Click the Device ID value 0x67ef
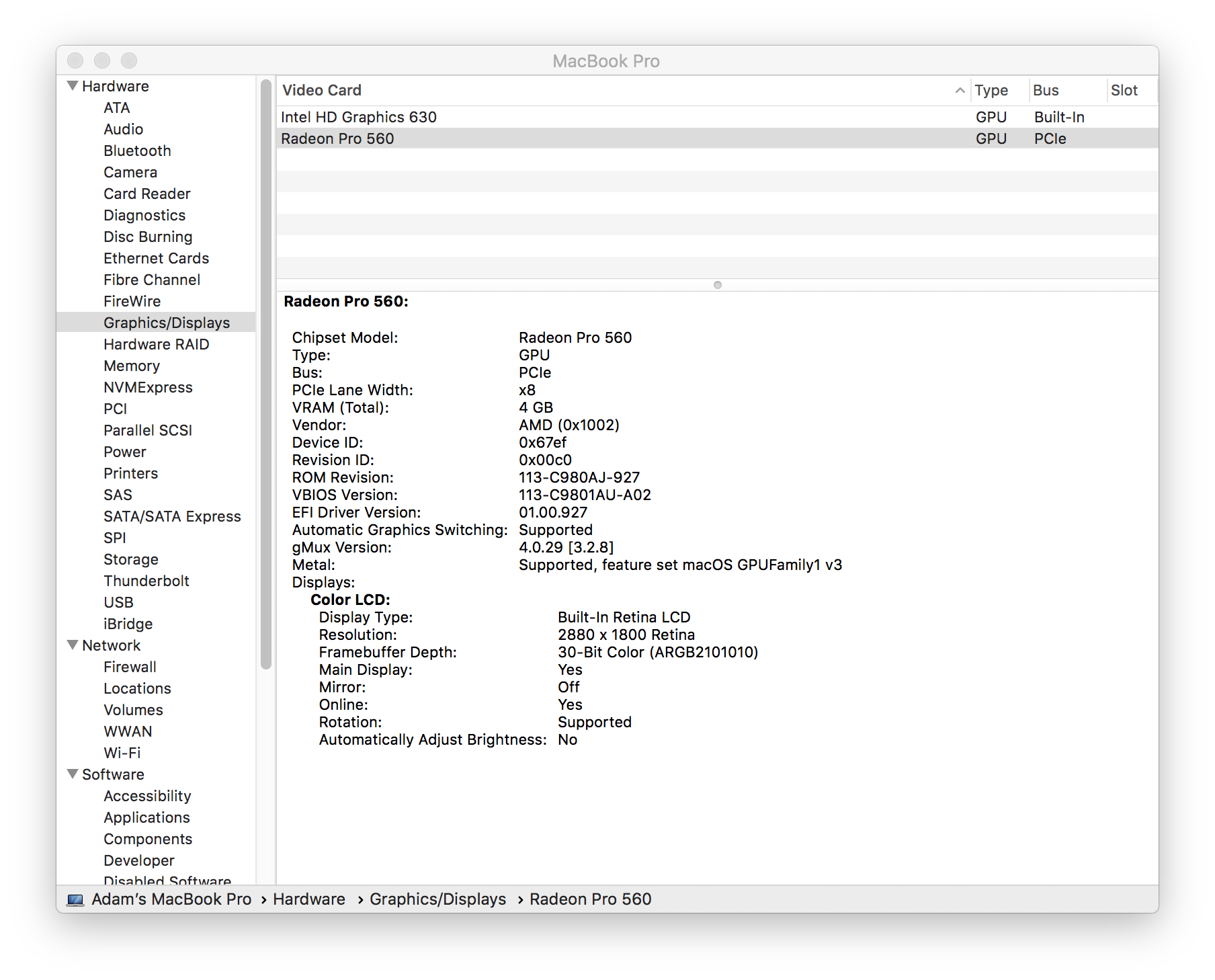 tap(543, 442)
